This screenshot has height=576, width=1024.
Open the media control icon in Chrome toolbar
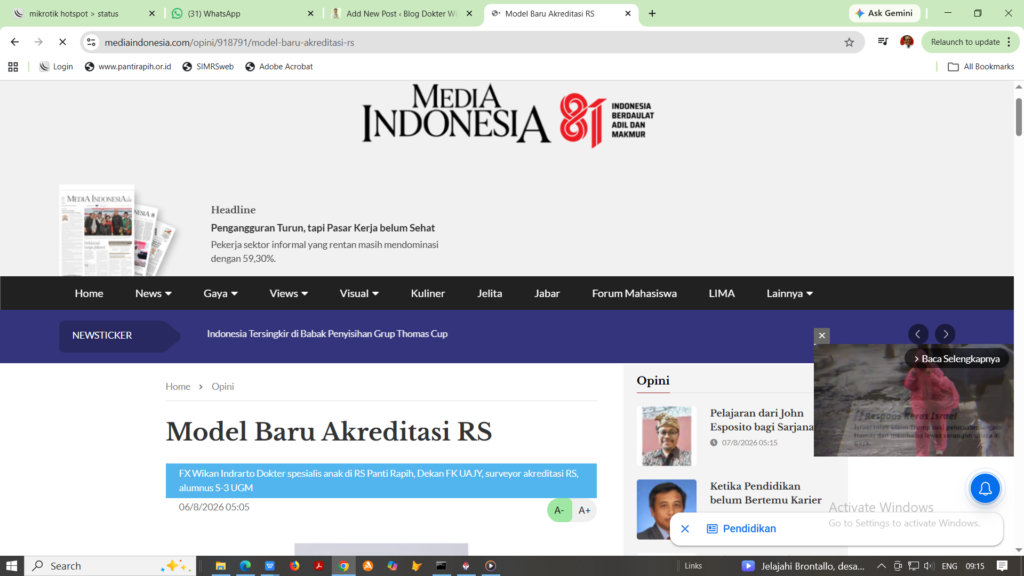click(x=882, y=42)
